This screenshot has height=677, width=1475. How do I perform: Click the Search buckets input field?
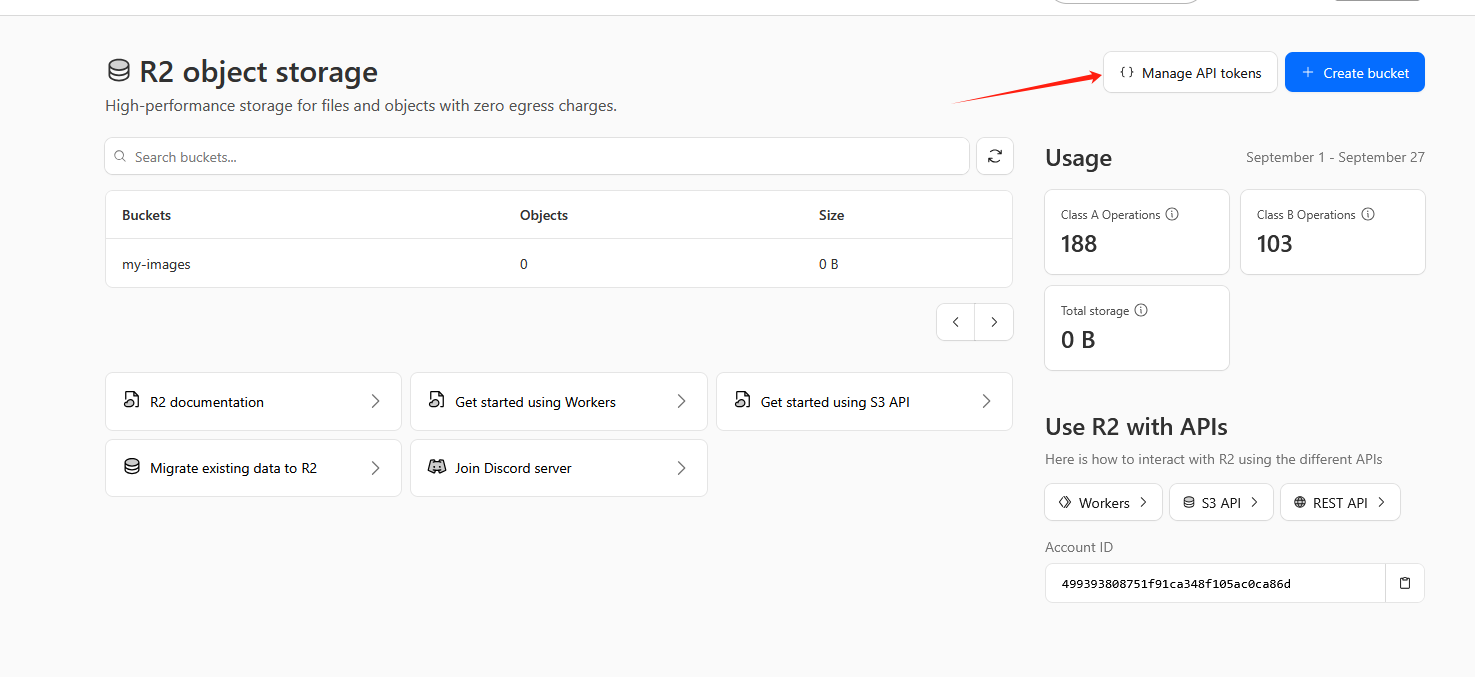[540, 157]
